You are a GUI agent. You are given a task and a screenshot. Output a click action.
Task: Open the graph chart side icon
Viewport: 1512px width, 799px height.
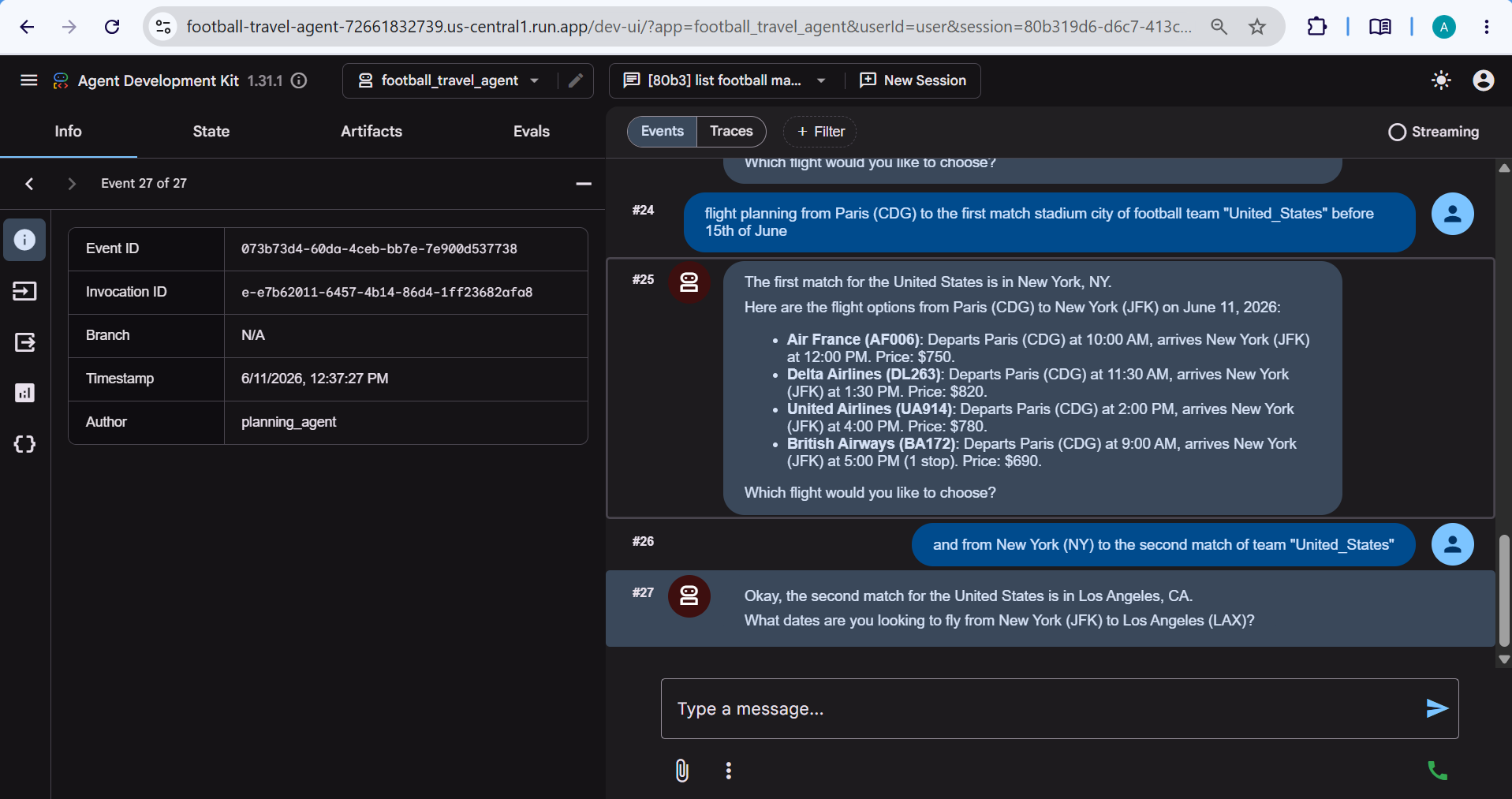pyautogui.click(x=24, y=393)
